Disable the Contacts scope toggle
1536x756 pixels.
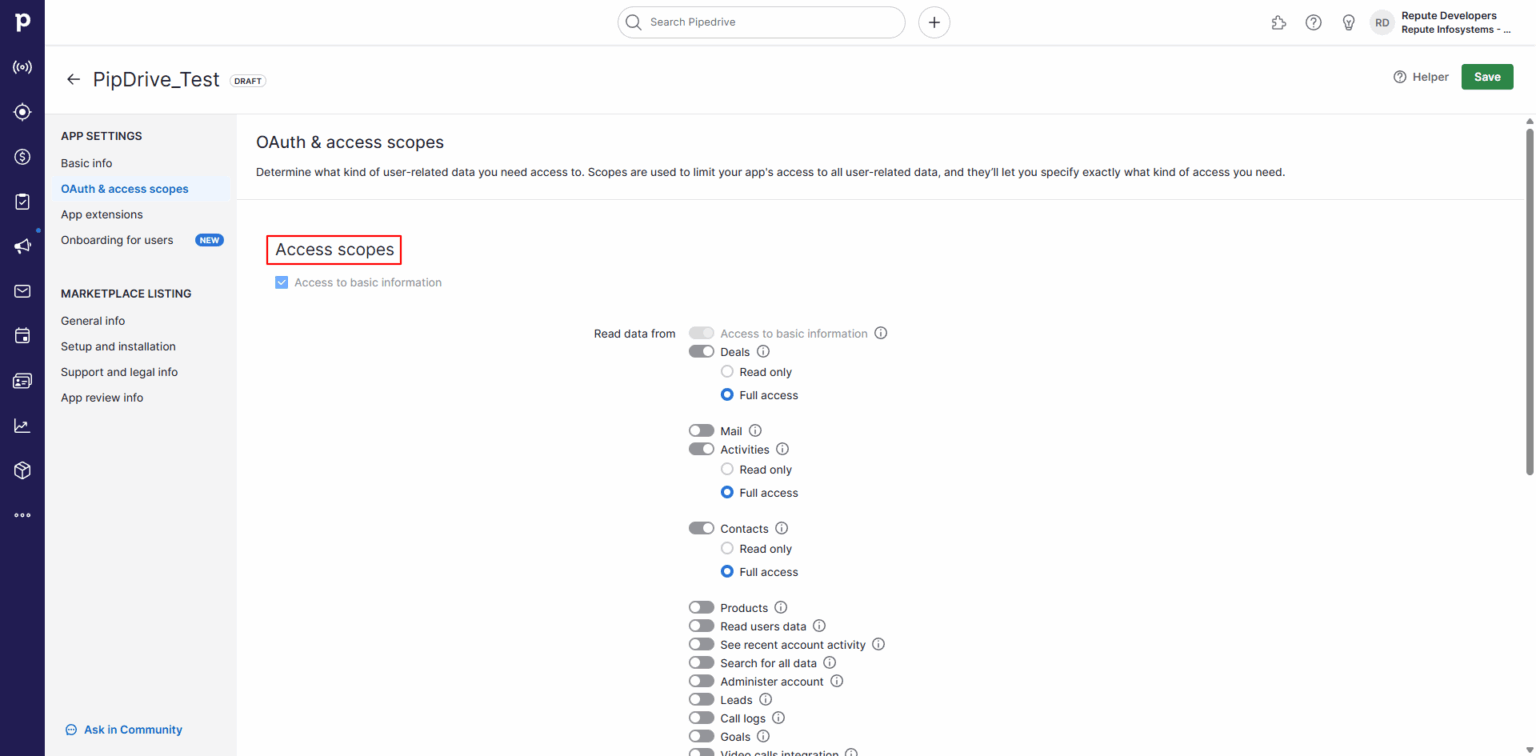pyautogui.click(x=701, y=528)
